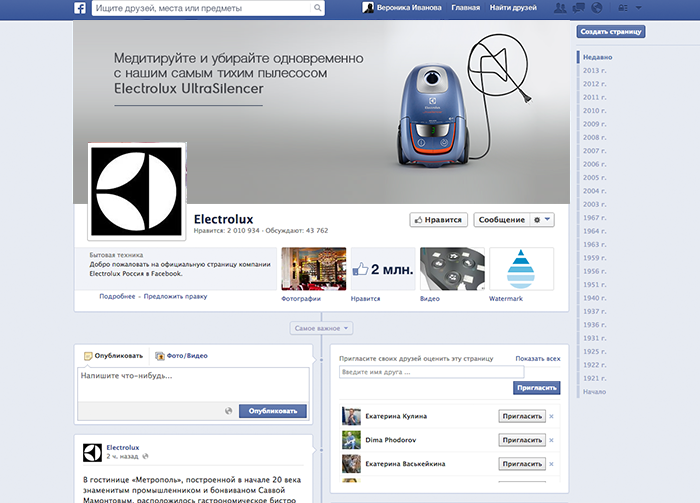700x503 pixels.
Task: Expand the dropdown arrow beside the gear
Action: [547, 219]
